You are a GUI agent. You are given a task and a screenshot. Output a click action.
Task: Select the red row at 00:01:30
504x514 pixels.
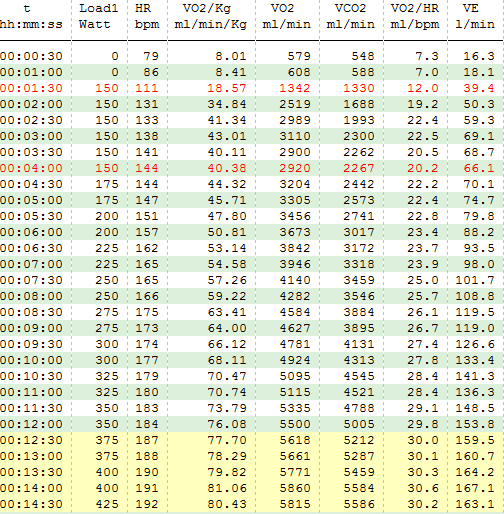252,88
